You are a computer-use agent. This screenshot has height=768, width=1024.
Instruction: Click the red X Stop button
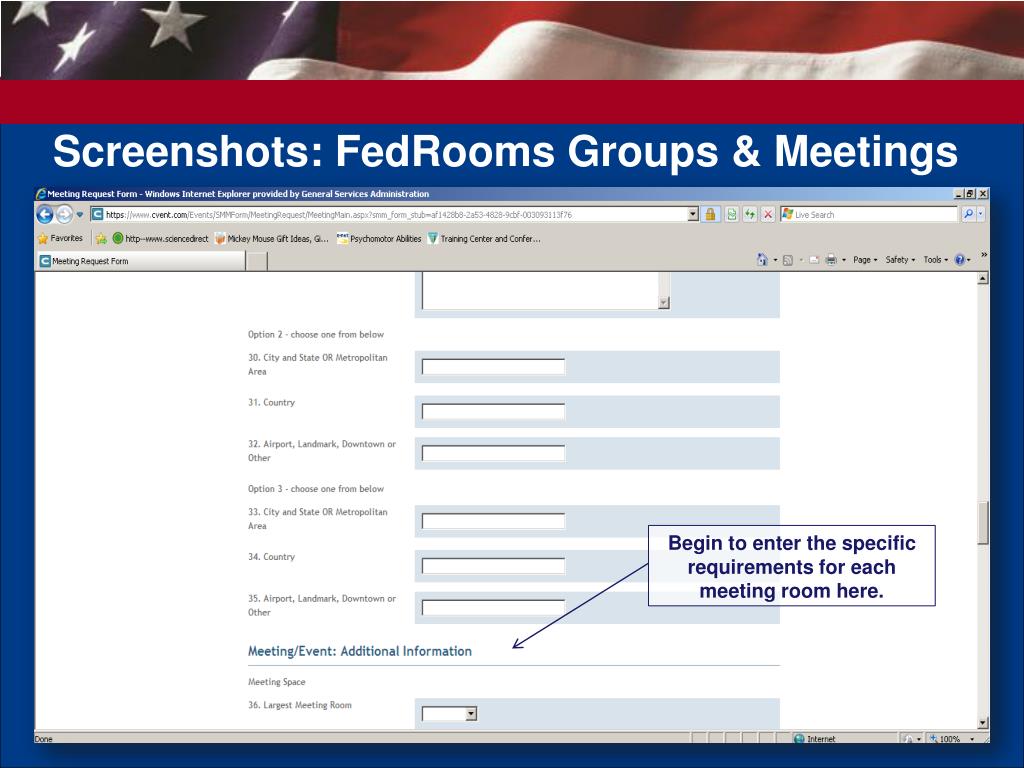point(768,214)
